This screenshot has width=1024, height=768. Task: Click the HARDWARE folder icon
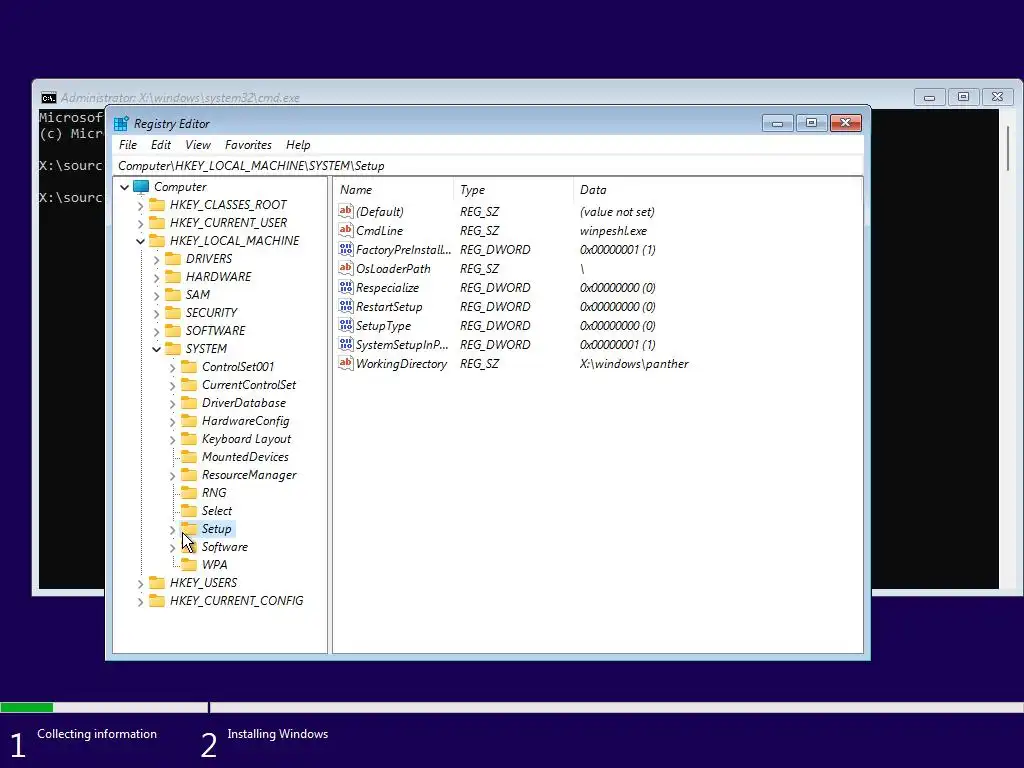pyautogui.click(x=173, y=277)
